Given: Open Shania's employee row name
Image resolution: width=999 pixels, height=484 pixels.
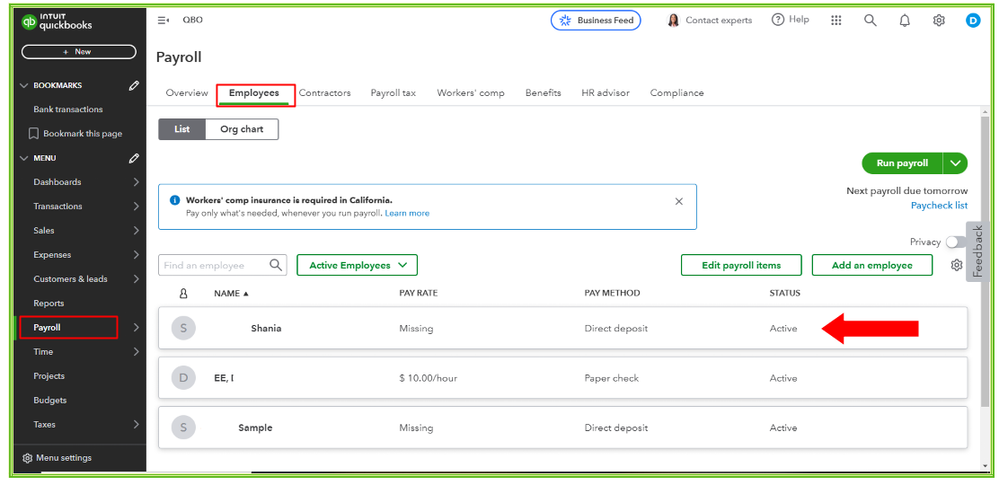Looking at the screenshot, I should (266, 329).
